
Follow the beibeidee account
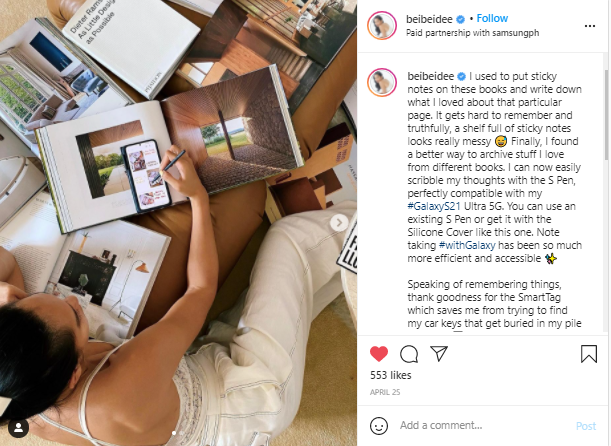[x=492, y=18]
